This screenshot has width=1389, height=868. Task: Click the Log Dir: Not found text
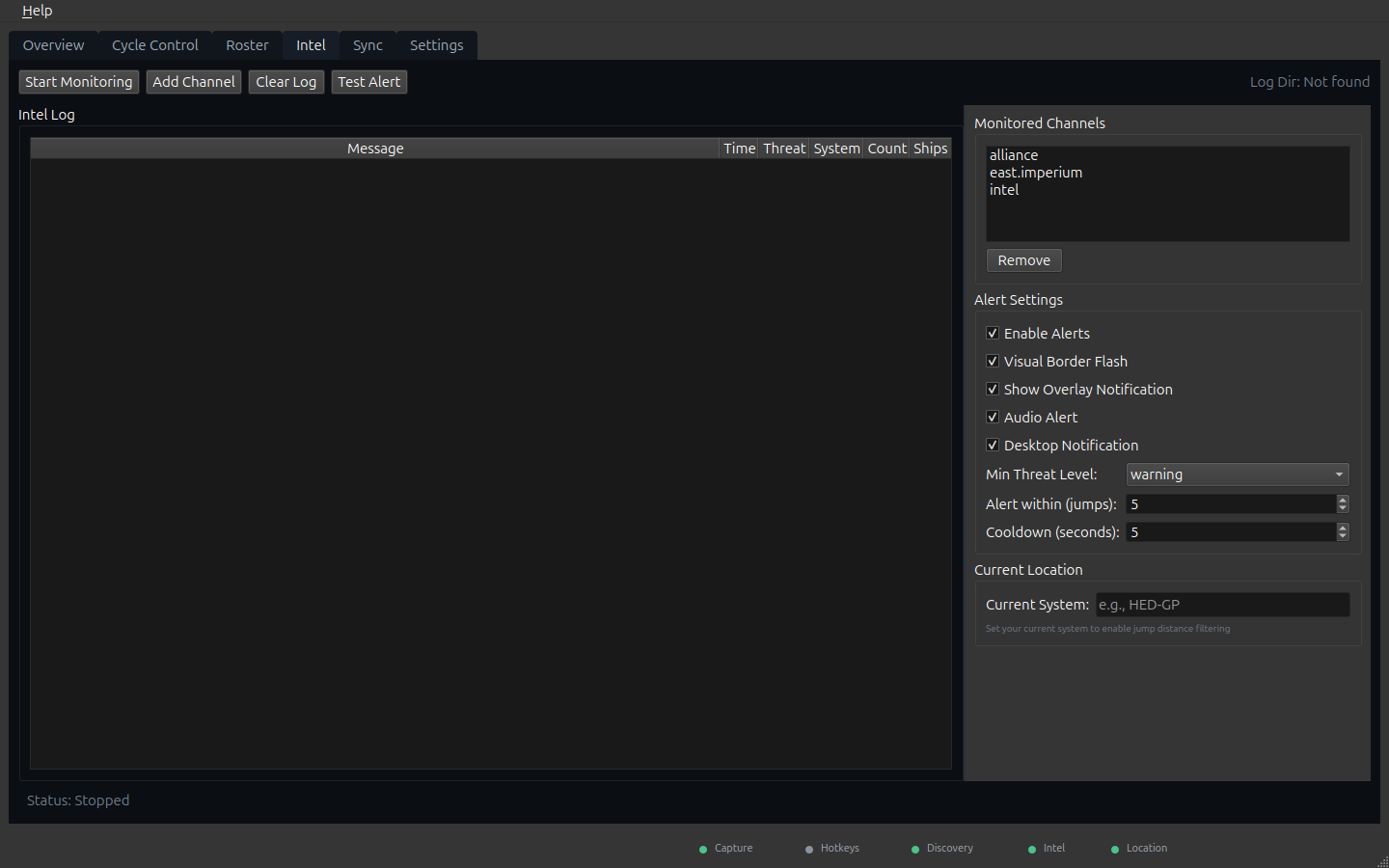(1310, 82)
